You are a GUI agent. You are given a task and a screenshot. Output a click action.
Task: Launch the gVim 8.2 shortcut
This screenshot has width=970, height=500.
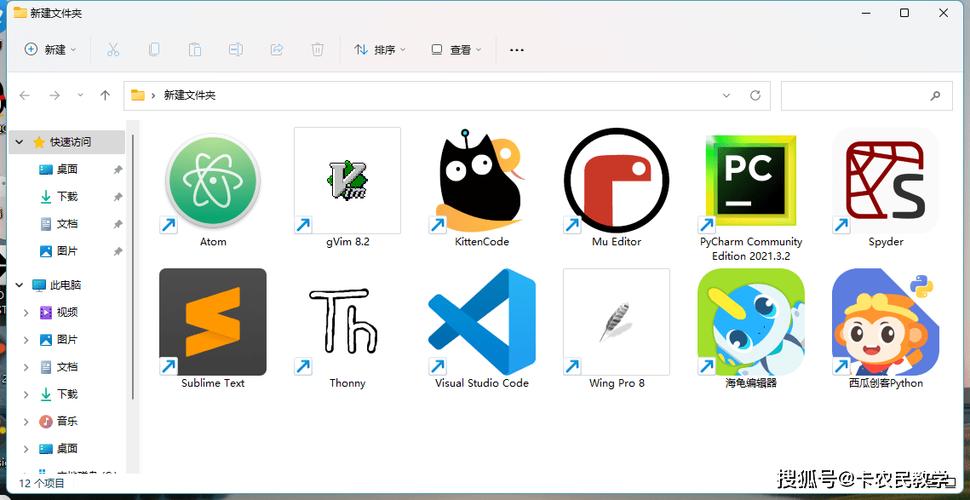click(x=347, y=181)
